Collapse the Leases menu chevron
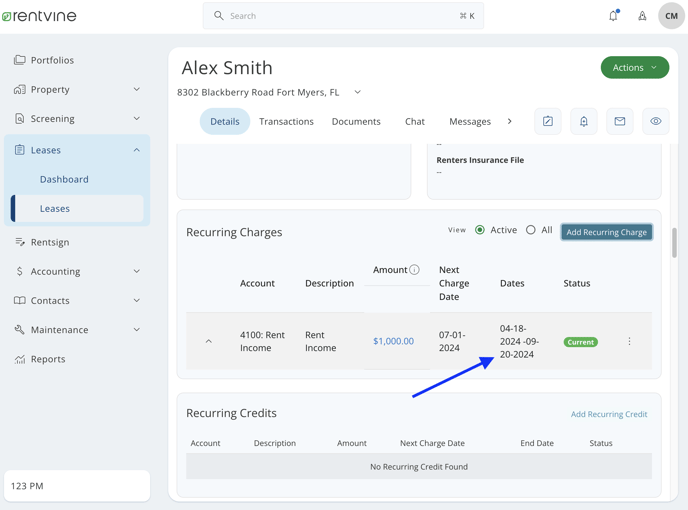688x510 pixels. [137, 150]
